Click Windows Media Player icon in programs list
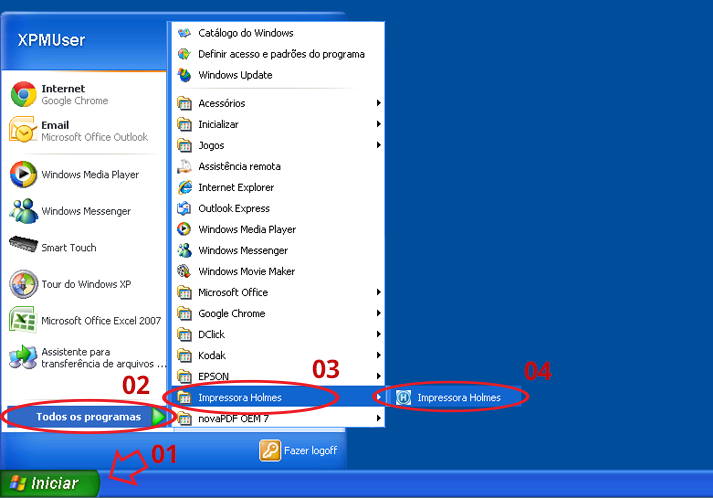Screen dimensions: 713x498 pyautogui.click(x=184, y=229)
